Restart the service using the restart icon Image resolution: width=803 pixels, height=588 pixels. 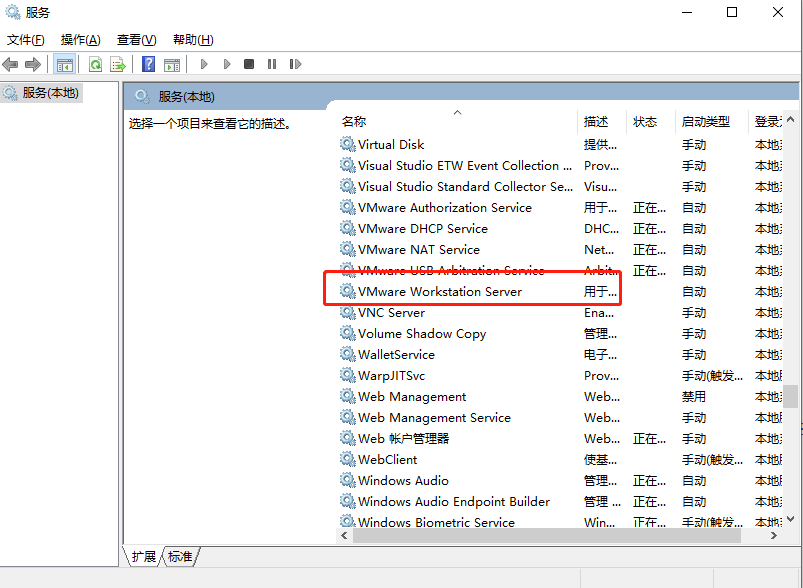(296, 64)
